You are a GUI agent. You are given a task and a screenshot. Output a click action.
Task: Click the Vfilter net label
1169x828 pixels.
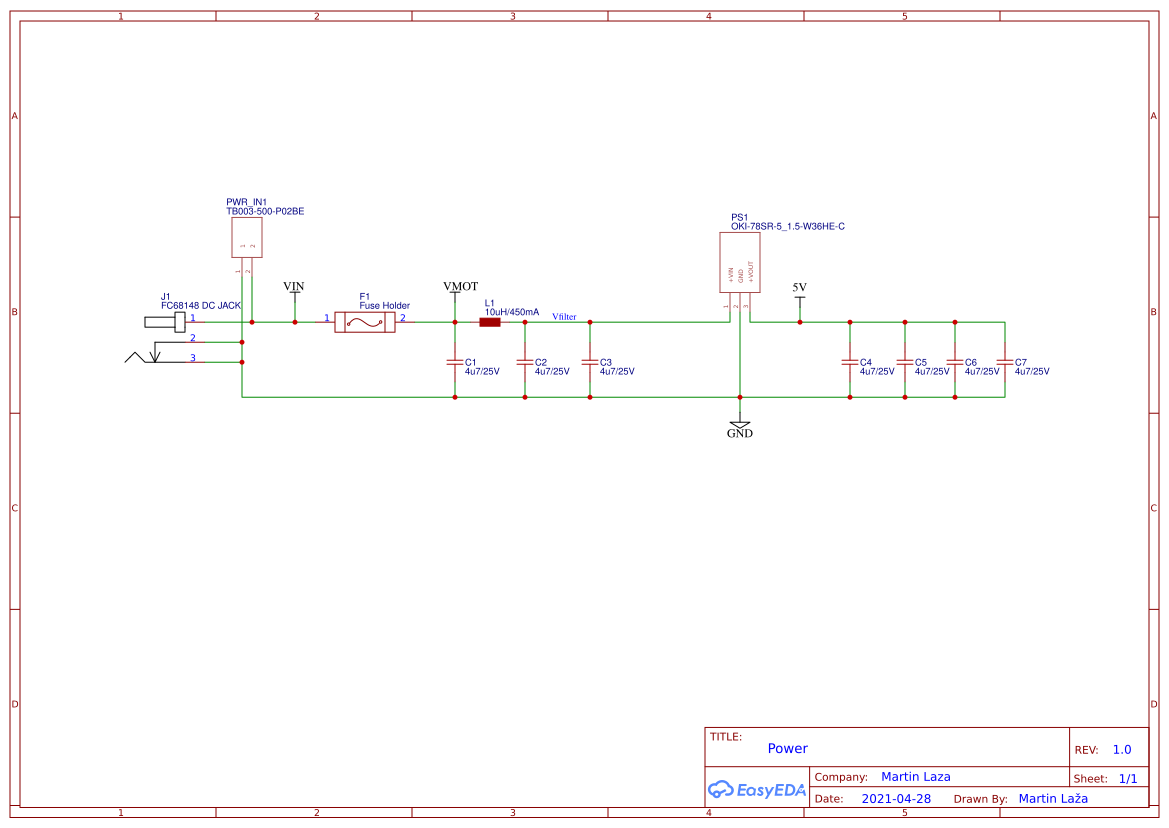click(x=565, y=316)
